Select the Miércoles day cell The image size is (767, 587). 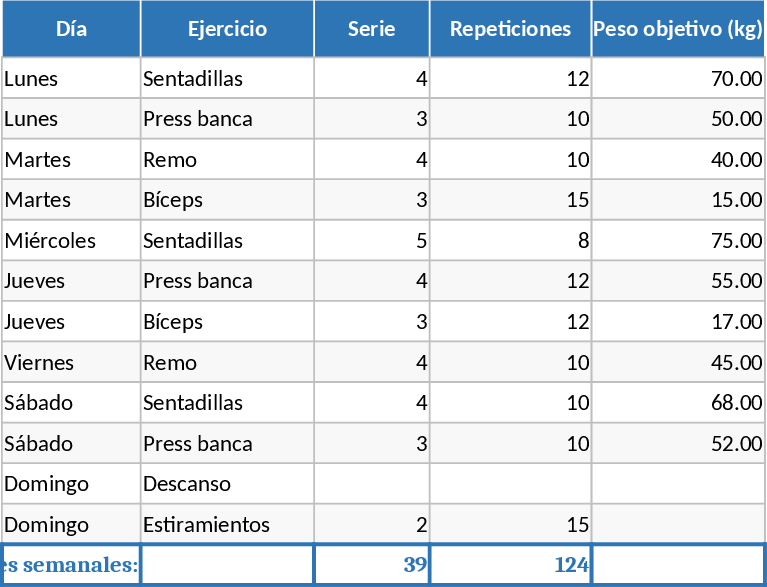click(71, 241)
